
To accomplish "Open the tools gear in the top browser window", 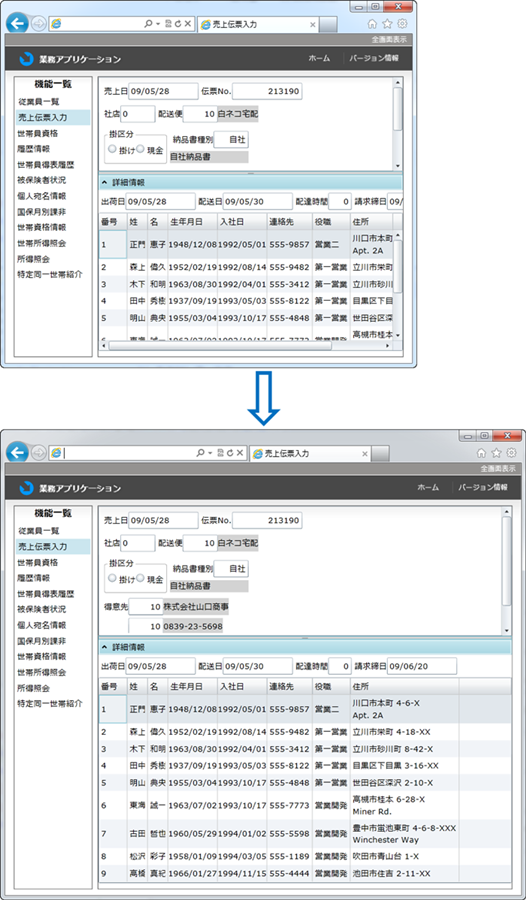I will click(402, 24).
